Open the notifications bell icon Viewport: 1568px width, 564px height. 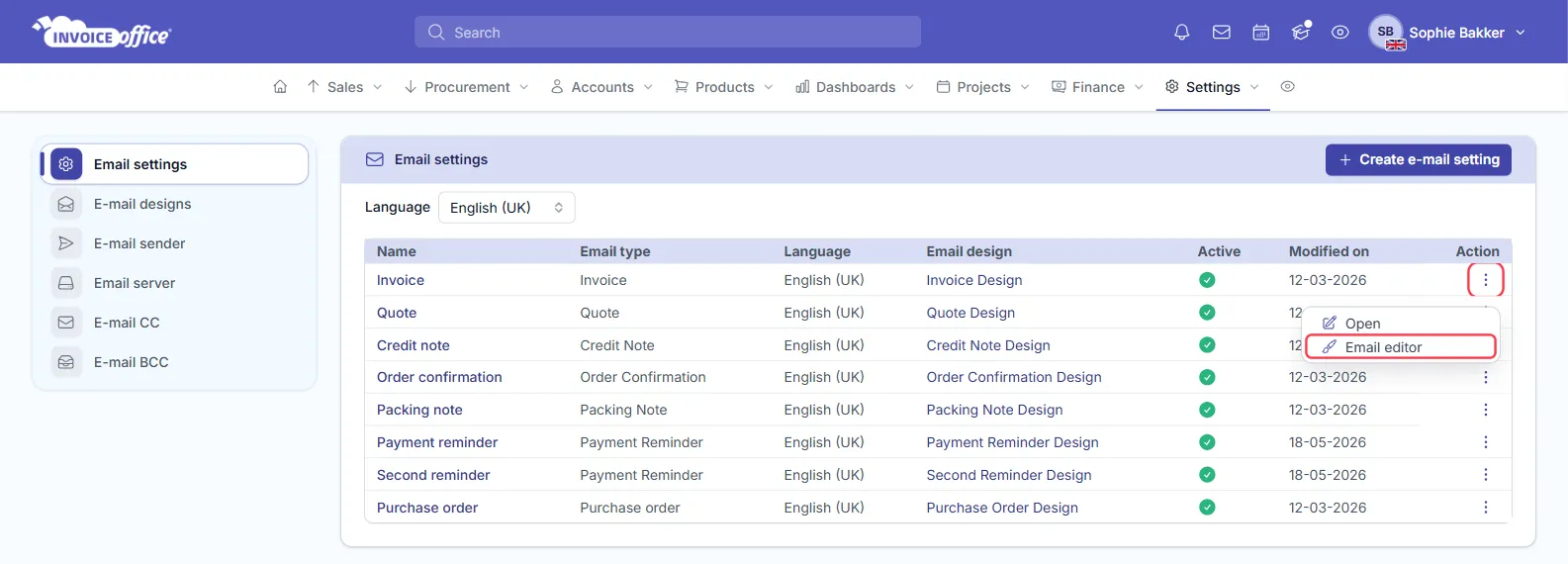coord(1181,33)
